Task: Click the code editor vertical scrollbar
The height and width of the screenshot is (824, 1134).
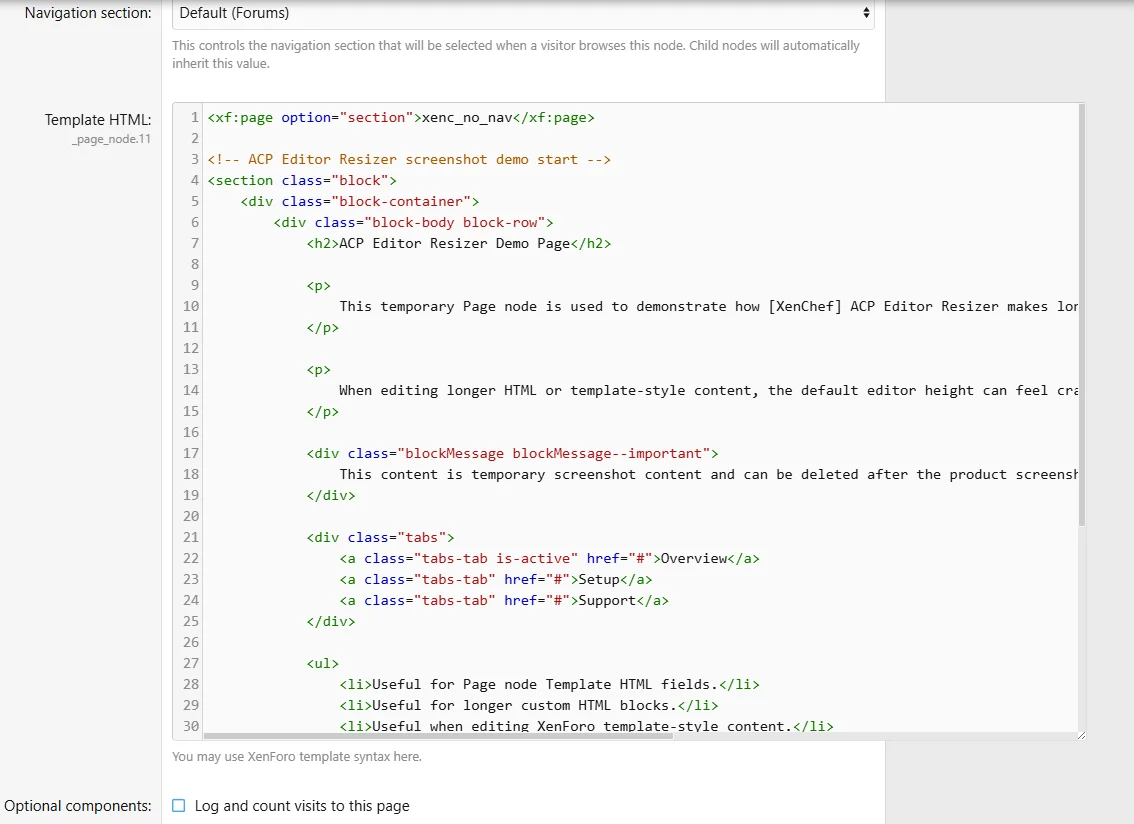Action: (x=1081, y=315)
